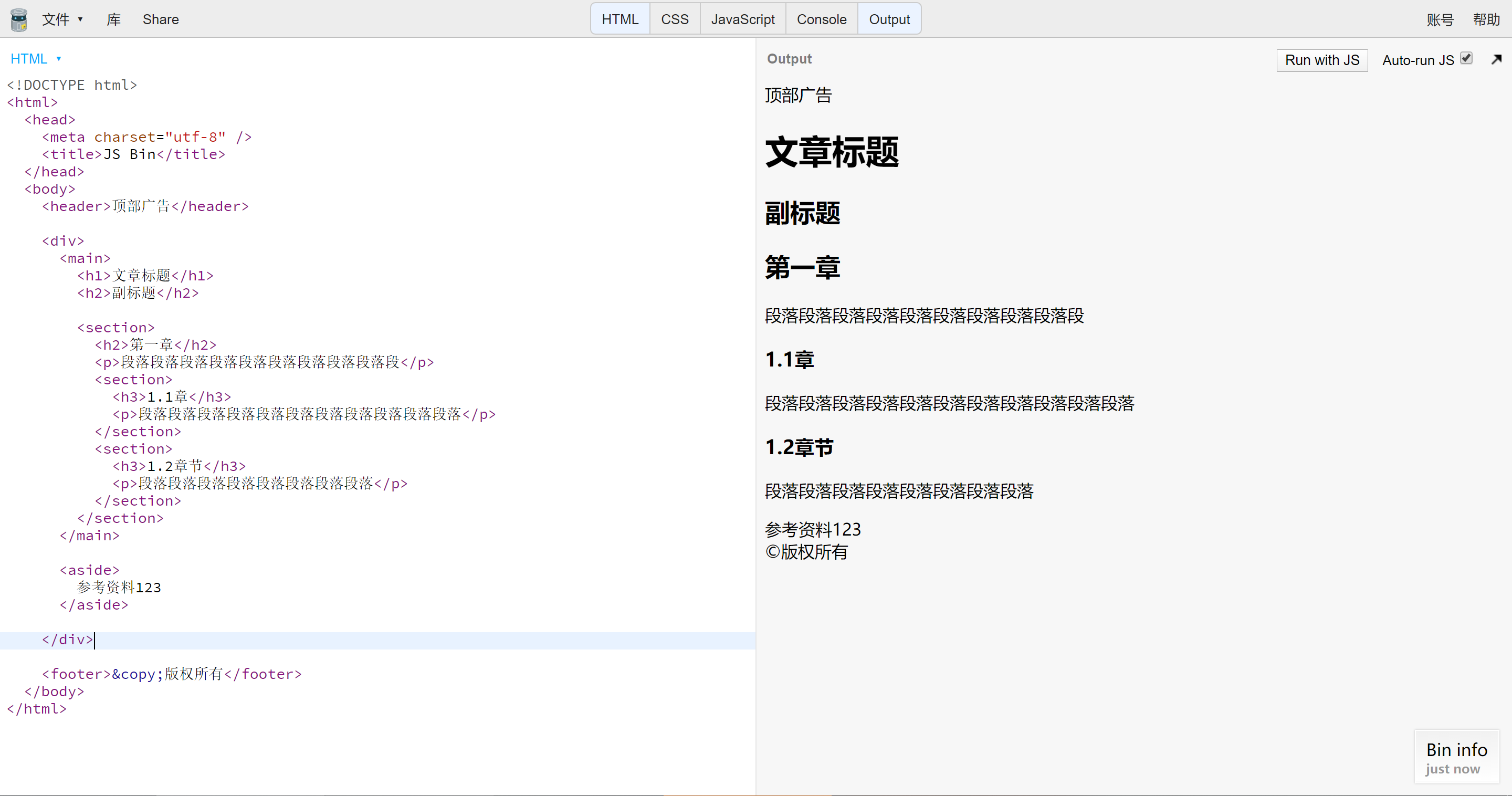Open the 文件 dropdown menu
Viewport: 1512px width, 796px height.
(62, 19)
